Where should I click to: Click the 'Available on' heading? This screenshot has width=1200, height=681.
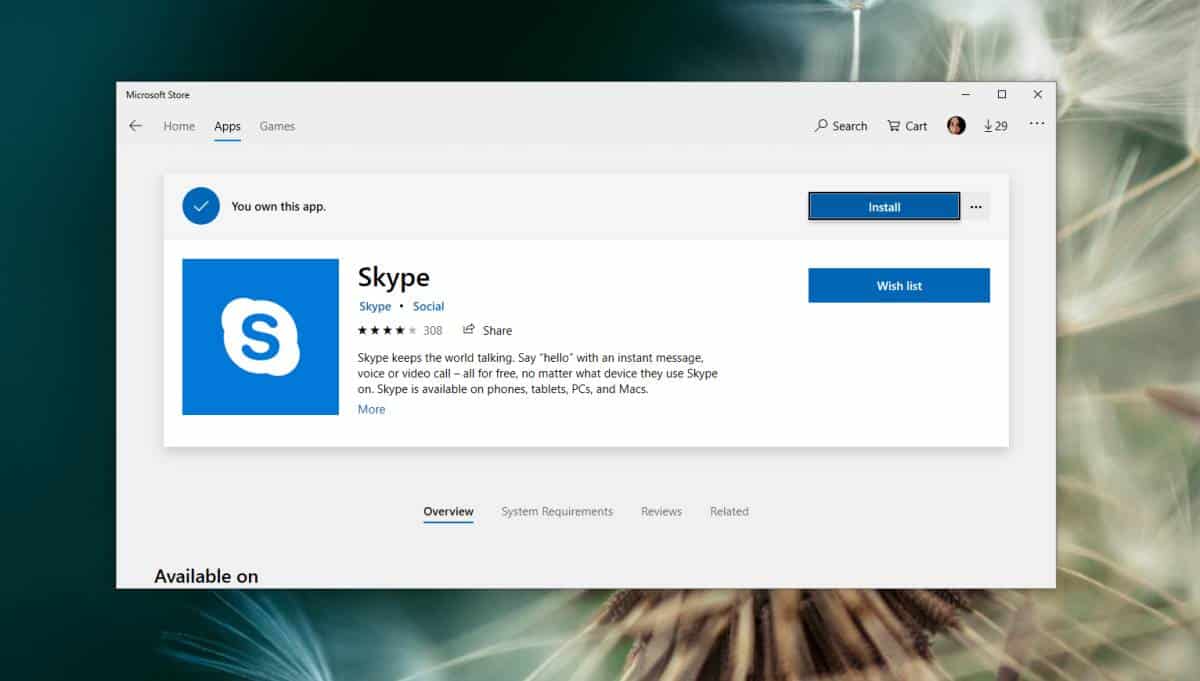coord(206,576)
